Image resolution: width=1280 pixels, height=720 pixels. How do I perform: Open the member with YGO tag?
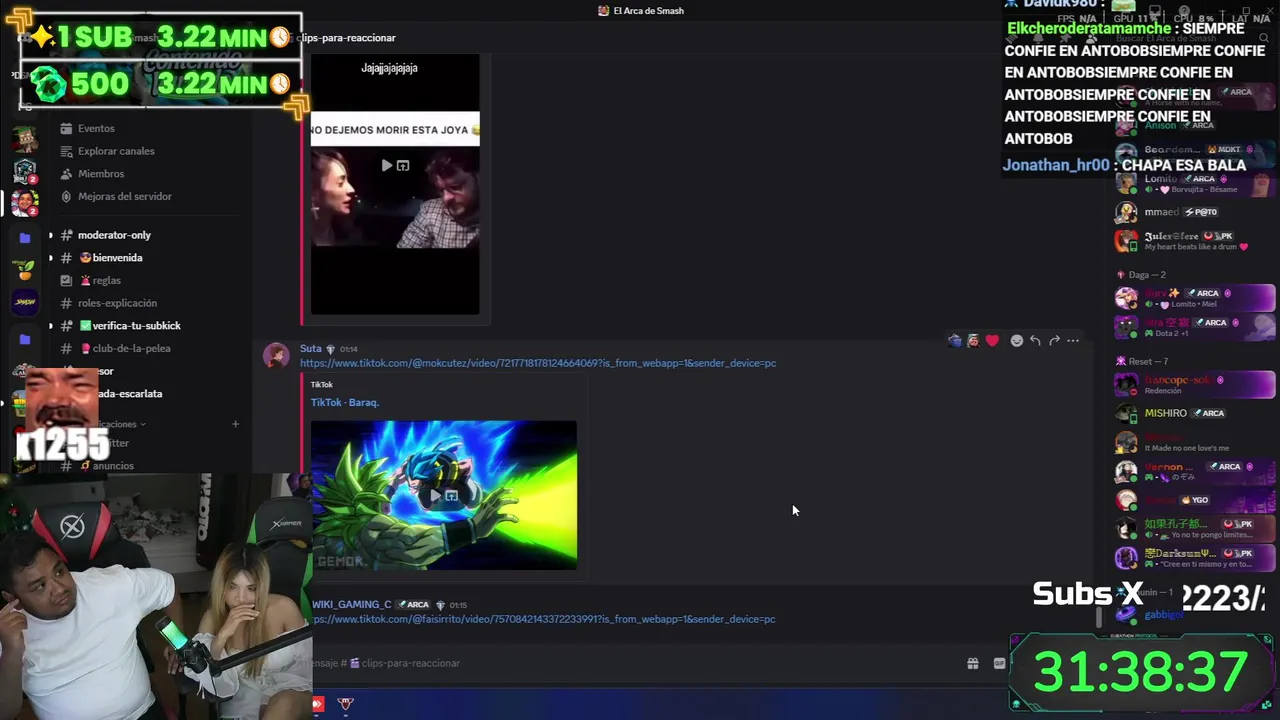pyautogui.click(x=1195, y=499)
